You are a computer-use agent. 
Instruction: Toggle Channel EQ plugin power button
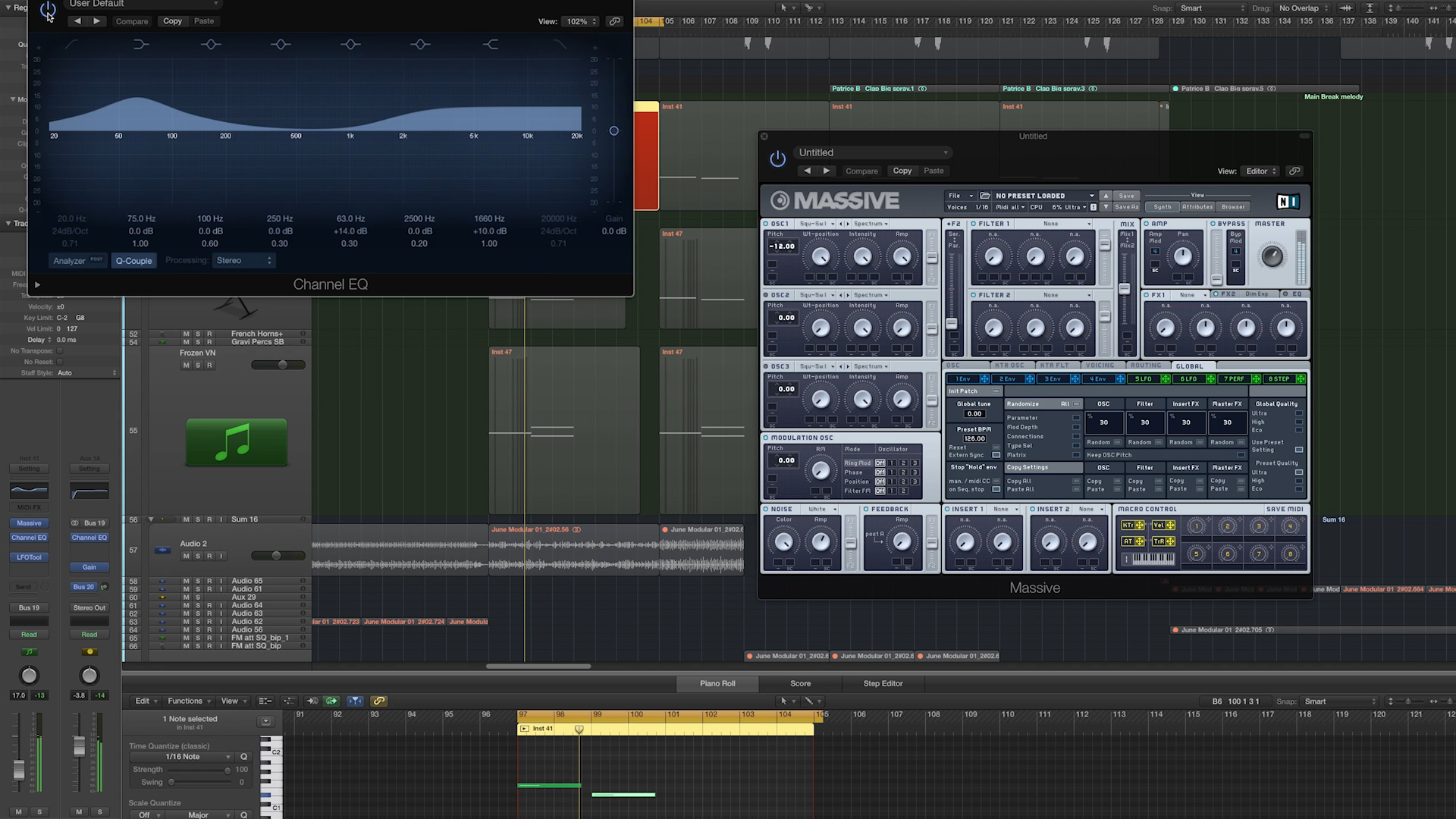48,10
